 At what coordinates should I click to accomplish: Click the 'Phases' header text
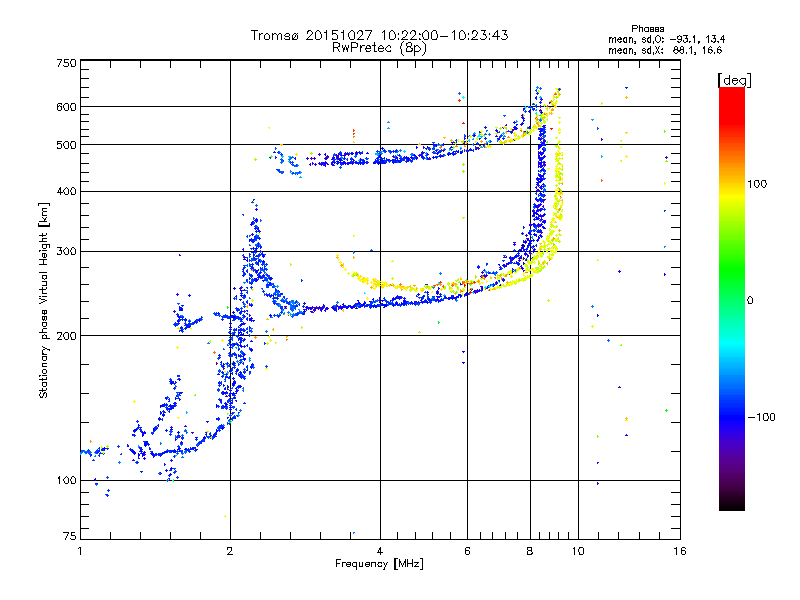pos(647,29)
